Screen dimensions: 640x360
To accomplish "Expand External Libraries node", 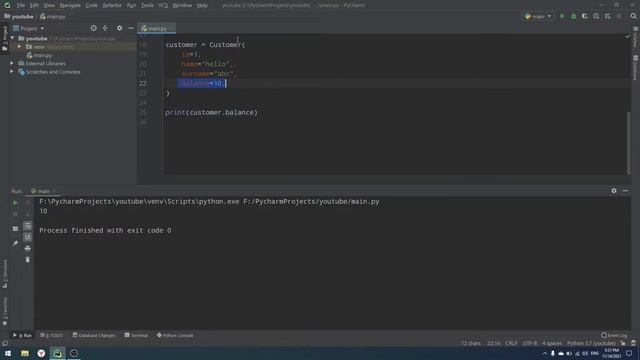I will (x=12, y=64).
